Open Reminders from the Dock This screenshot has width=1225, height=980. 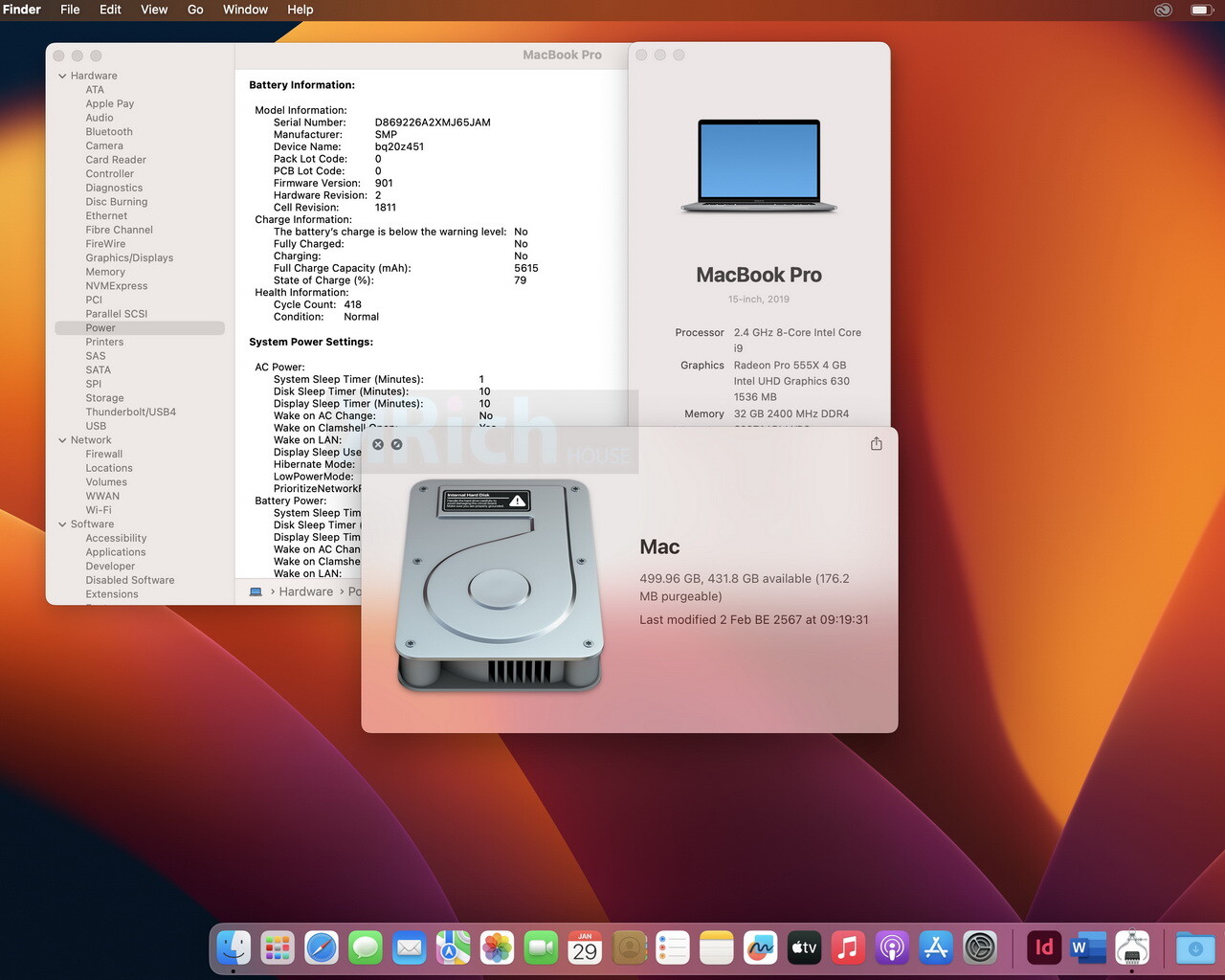point(673,947)
